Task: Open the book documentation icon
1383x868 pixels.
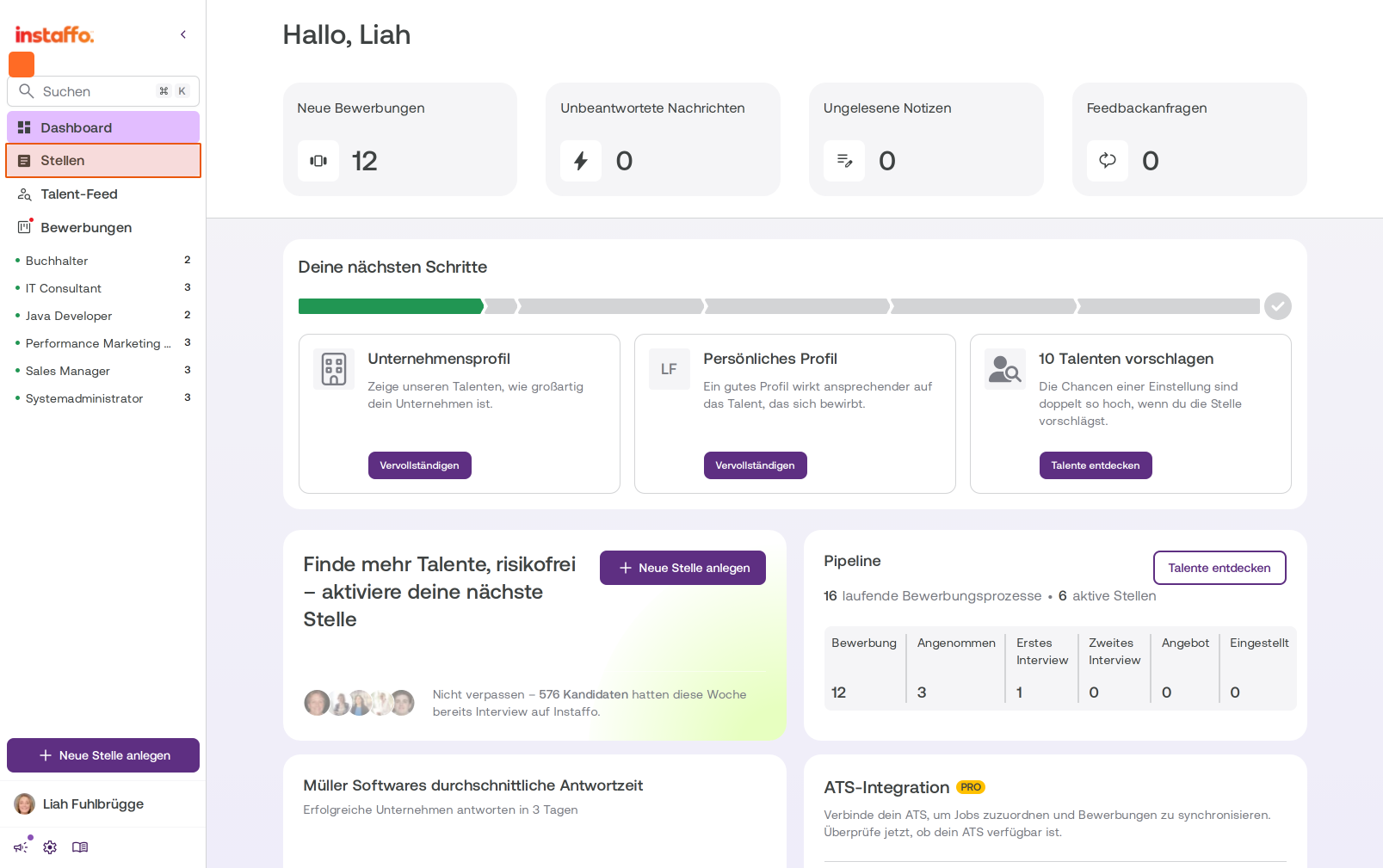Action: (x=80, y=847)
